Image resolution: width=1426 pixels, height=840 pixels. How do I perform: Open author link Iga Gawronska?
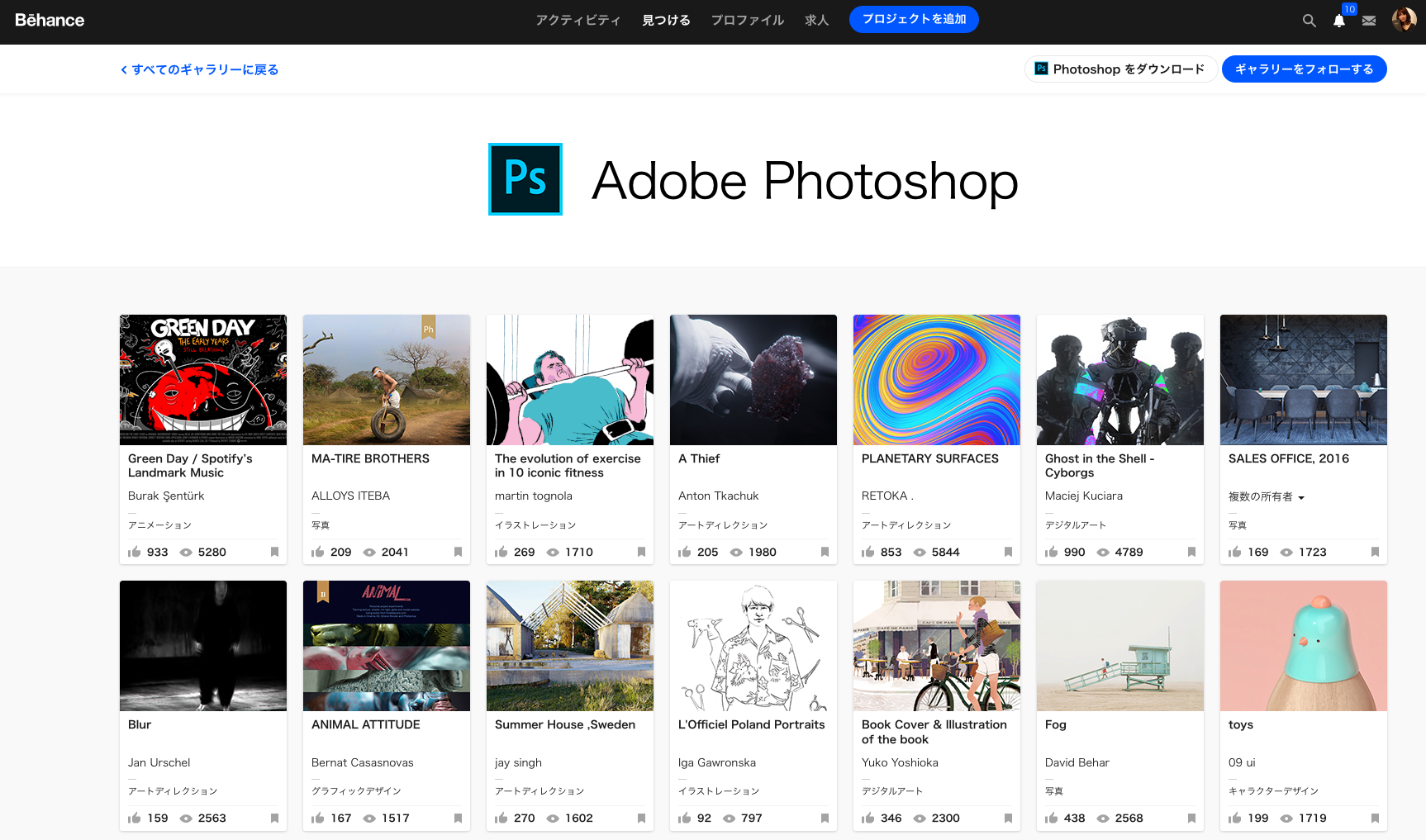tap(717, 762)
